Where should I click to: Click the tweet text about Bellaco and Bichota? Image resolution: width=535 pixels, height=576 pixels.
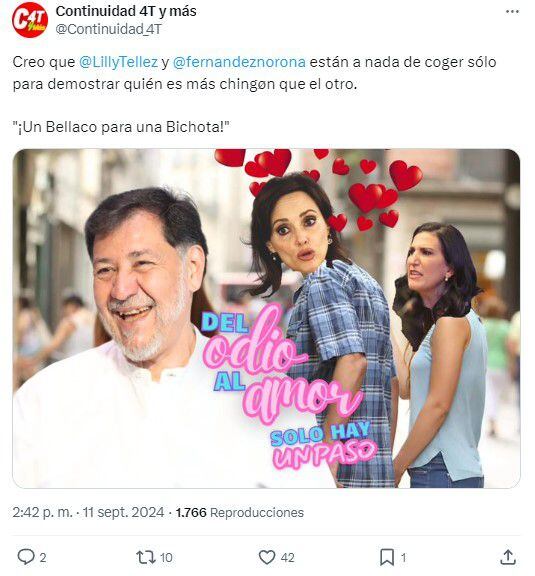pyautogui.click(x=121, y=127)
